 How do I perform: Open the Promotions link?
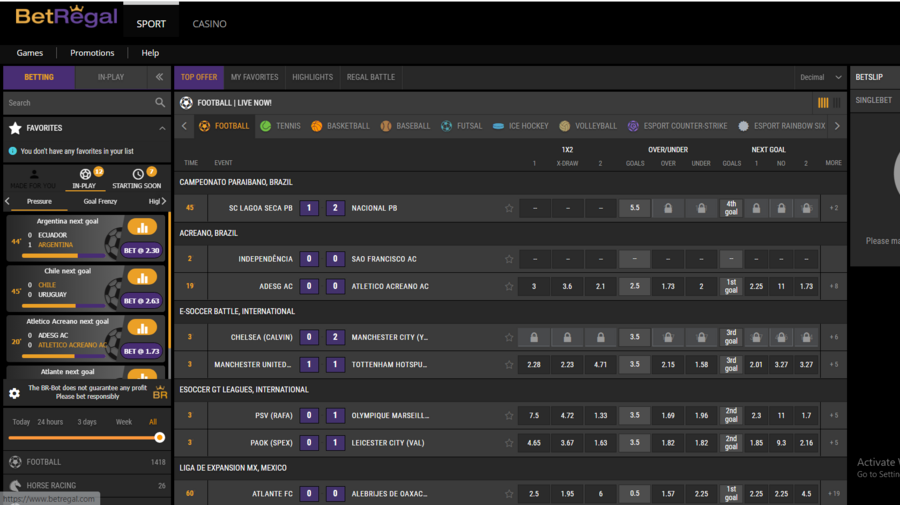point(92,53)
